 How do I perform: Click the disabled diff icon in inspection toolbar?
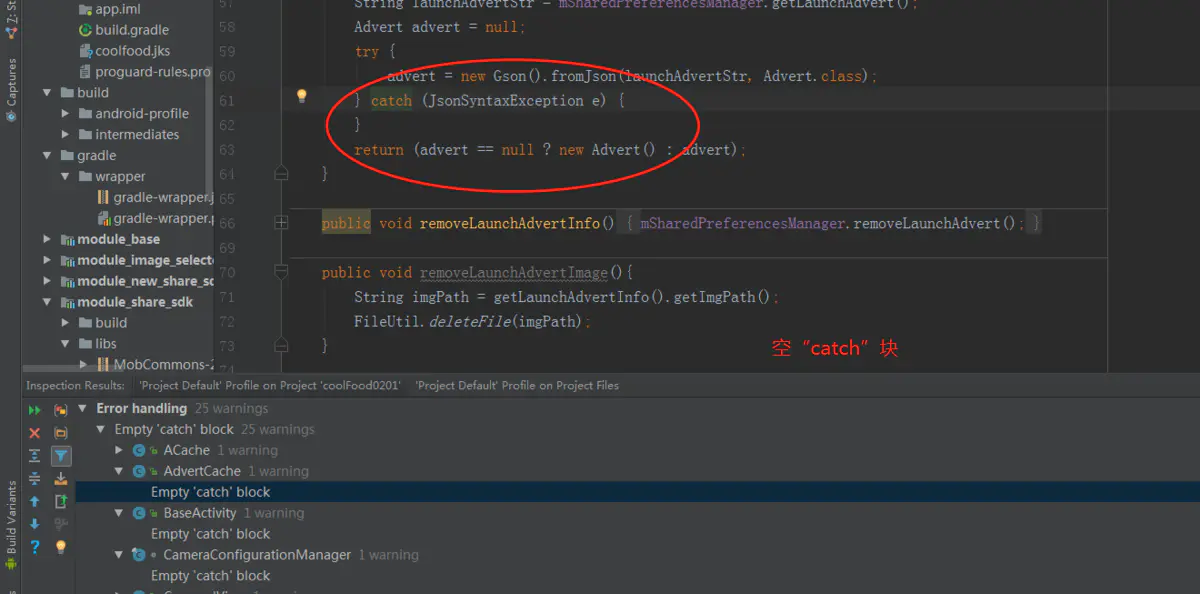point(61,524)
